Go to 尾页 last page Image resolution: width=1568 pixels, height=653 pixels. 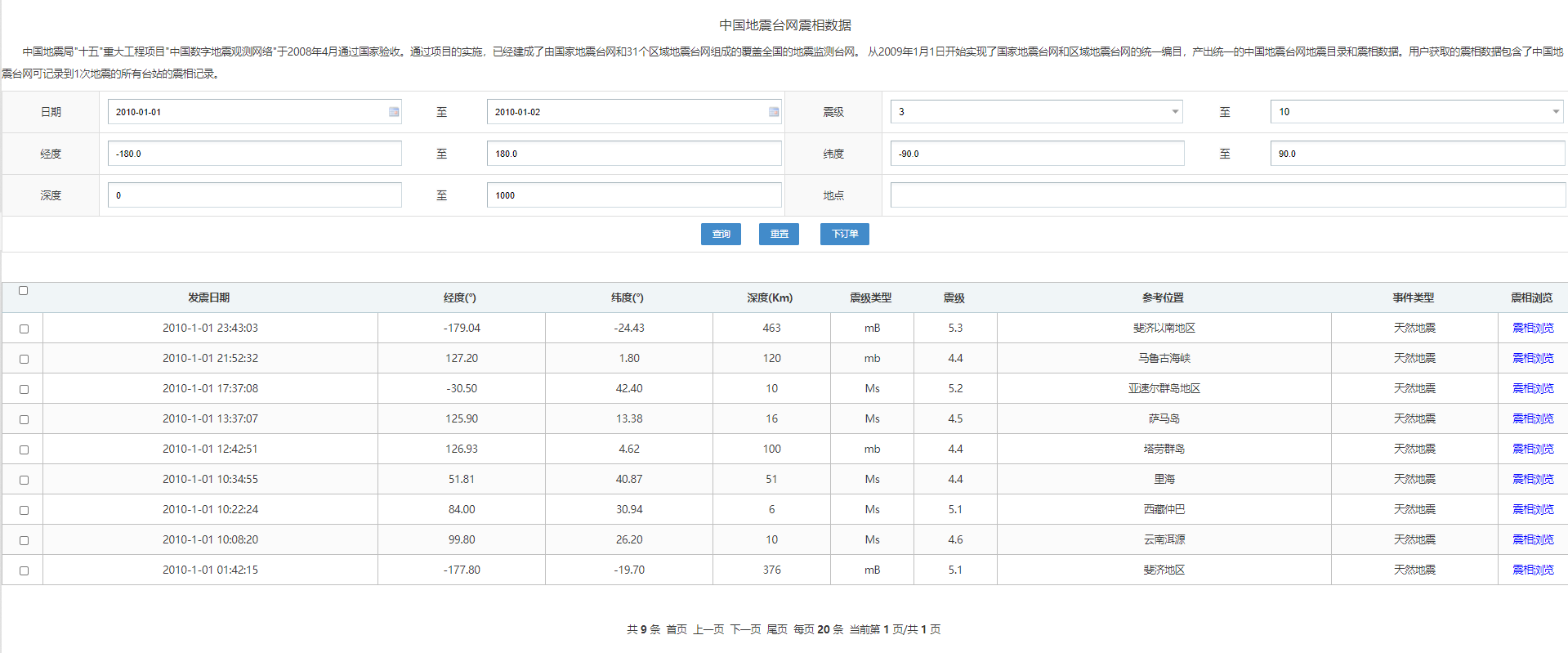(x=777, y=629)
